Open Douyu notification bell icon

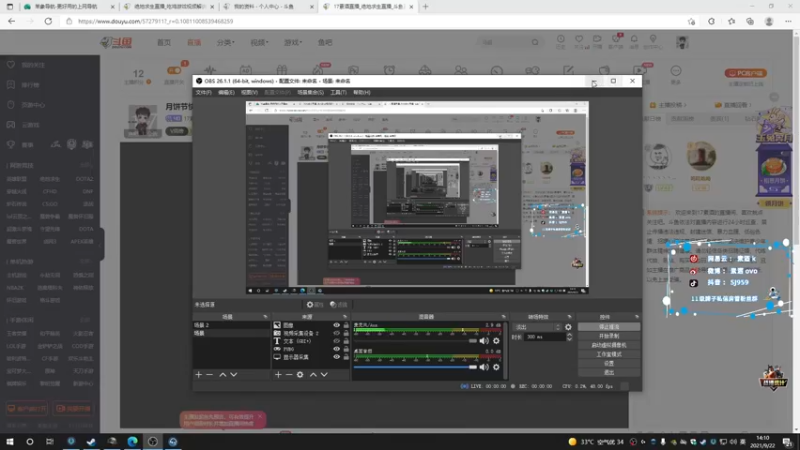[x=634, y=39]
